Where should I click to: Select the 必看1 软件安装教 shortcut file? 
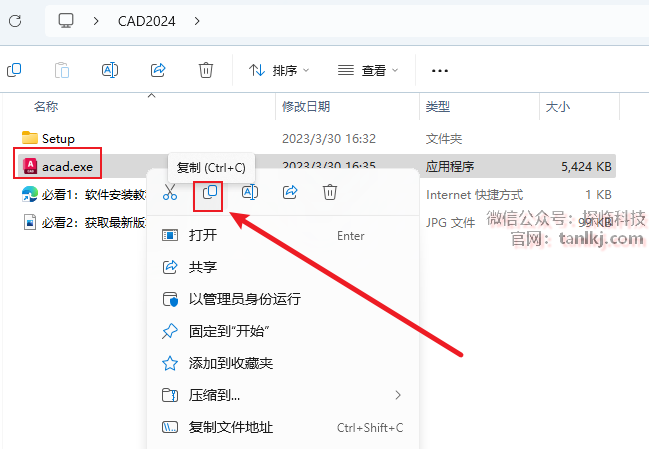pos(94,194)
